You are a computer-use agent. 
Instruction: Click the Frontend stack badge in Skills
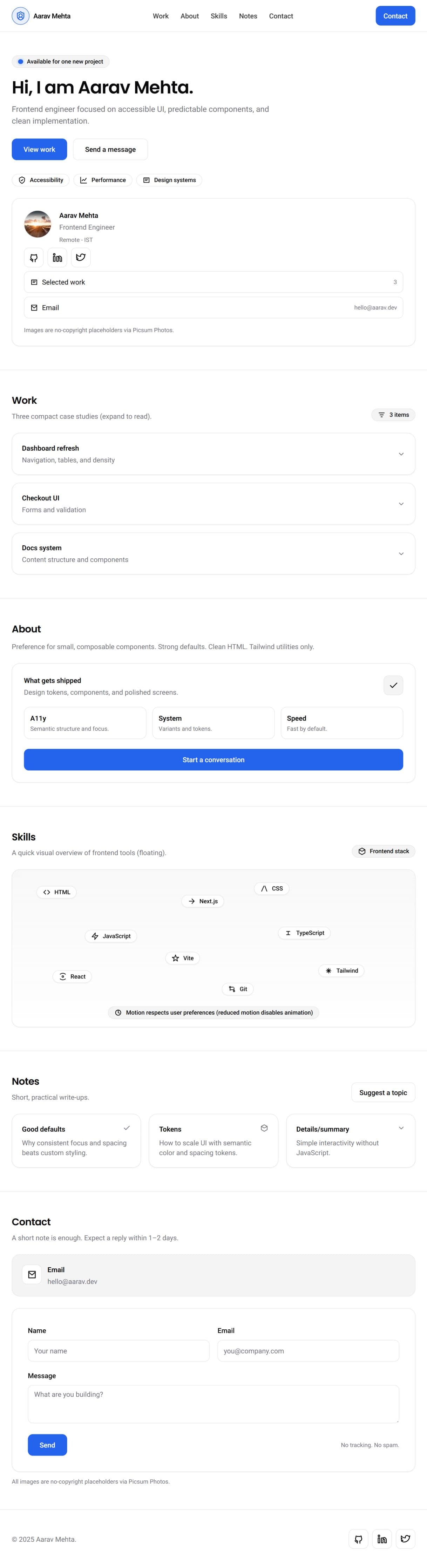coord(383,851)
